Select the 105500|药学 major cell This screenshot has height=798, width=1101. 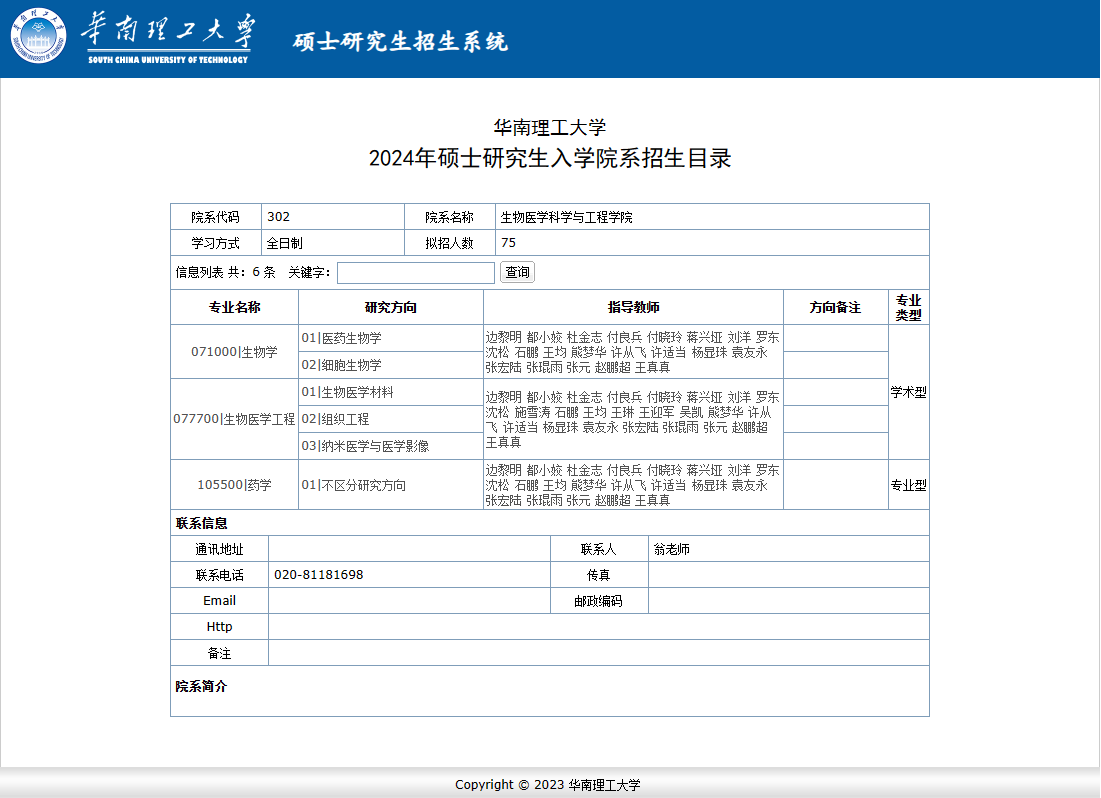(x=235, y=485)
